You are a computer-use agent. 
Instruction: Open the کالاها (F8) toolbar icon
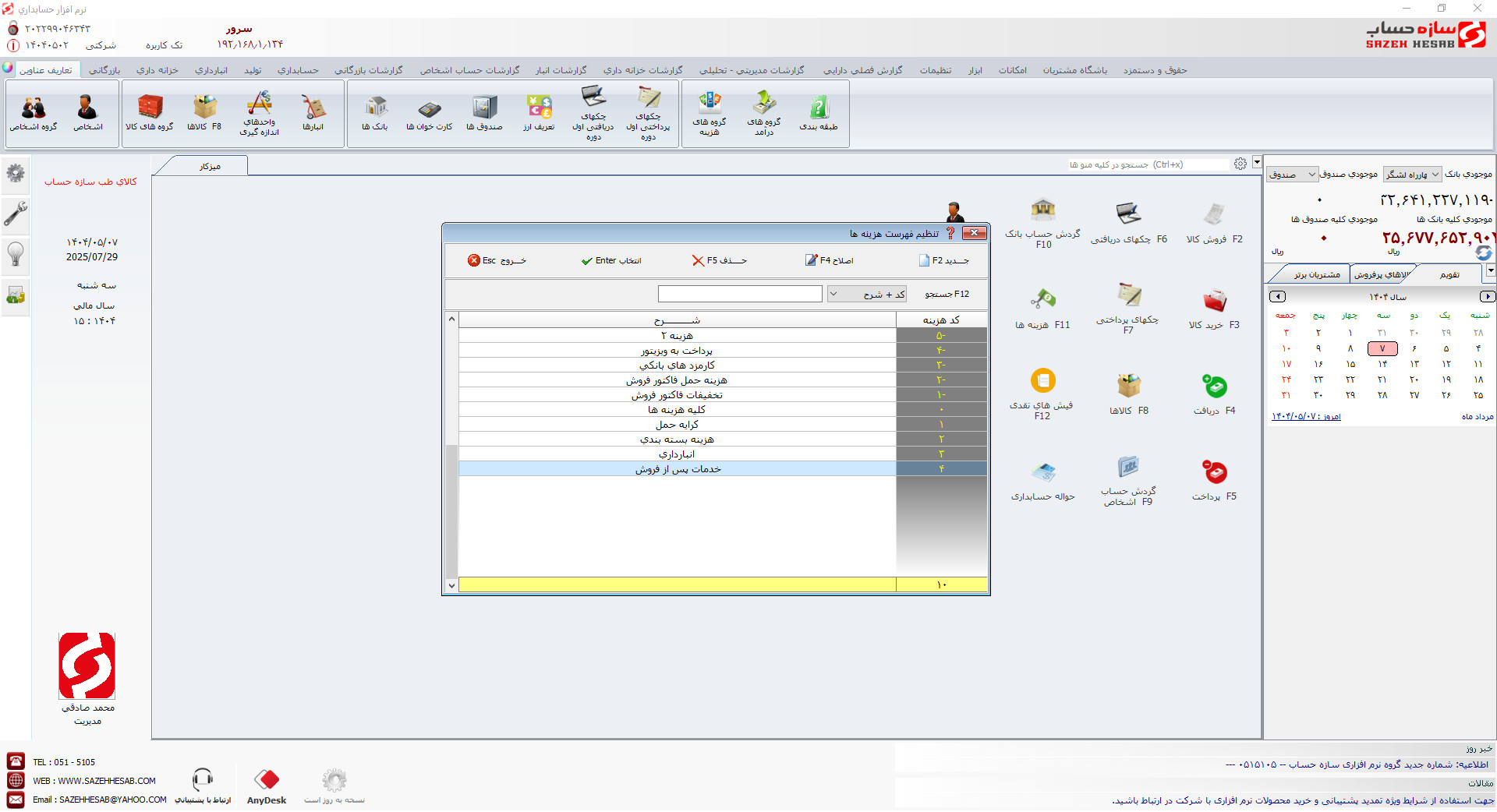[205, 113]
